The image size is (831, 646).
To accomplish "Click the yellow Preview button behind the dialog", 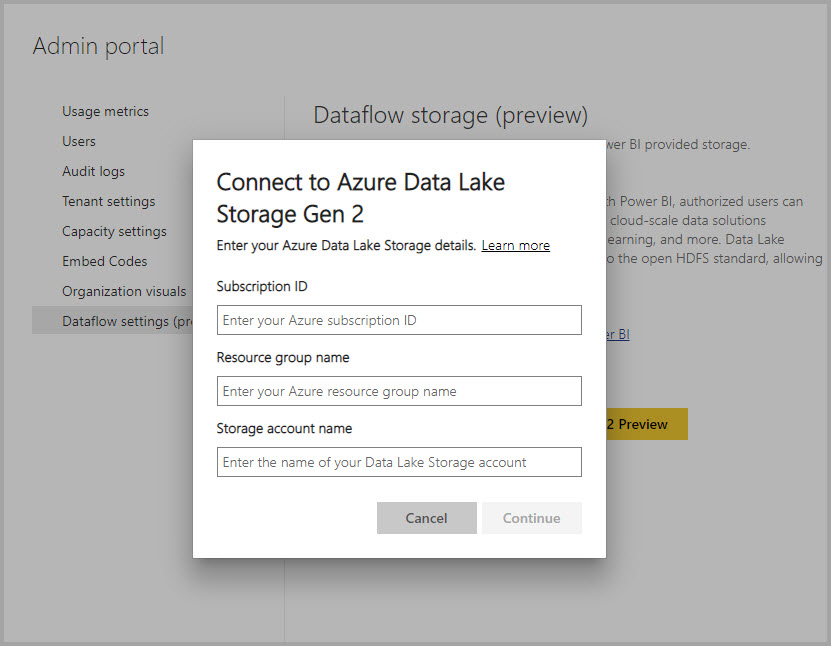I will click(646, 424).
